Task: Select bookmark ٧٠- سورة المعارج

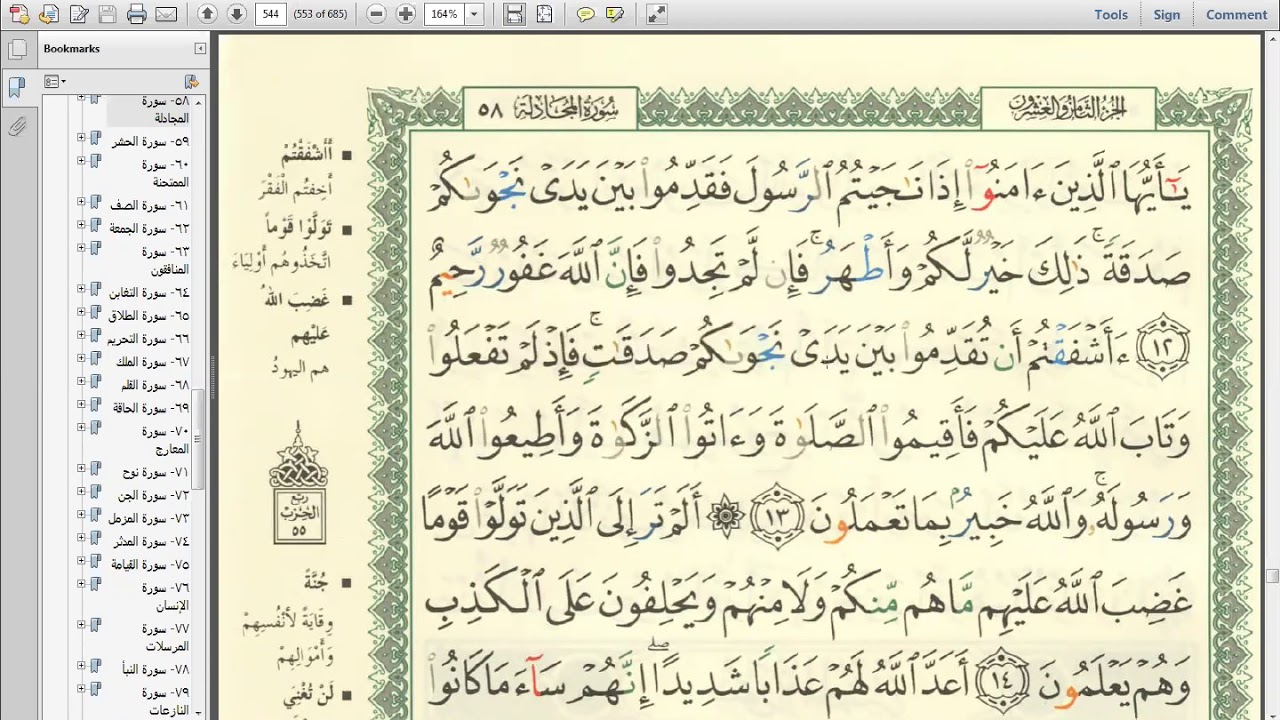Action: pos(165,440)
